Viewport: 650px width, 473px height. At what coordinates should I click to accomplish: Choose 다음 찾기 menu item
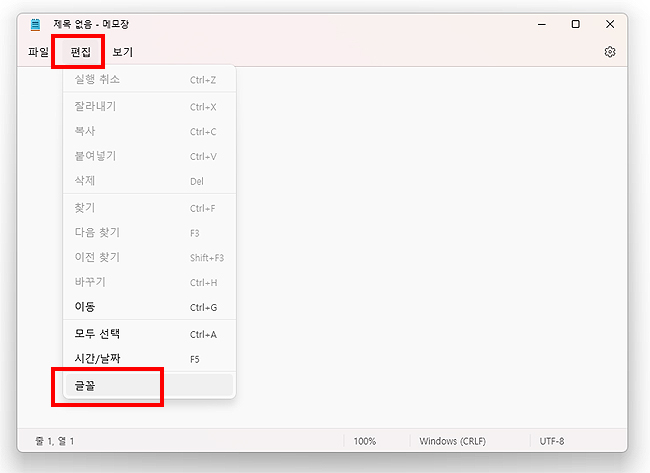click(149, 233)
